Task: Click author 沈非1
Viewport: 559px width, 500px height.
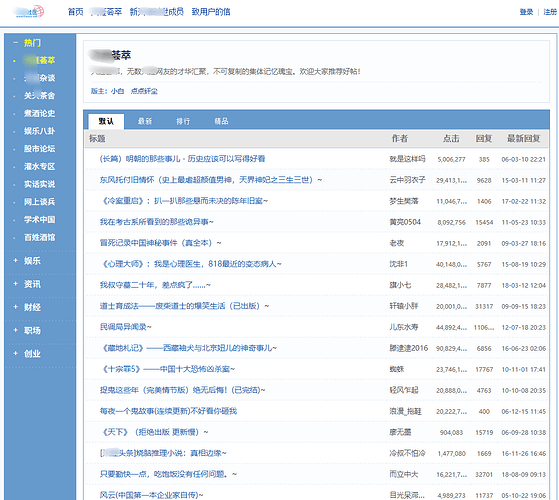Action: [398, 264]
